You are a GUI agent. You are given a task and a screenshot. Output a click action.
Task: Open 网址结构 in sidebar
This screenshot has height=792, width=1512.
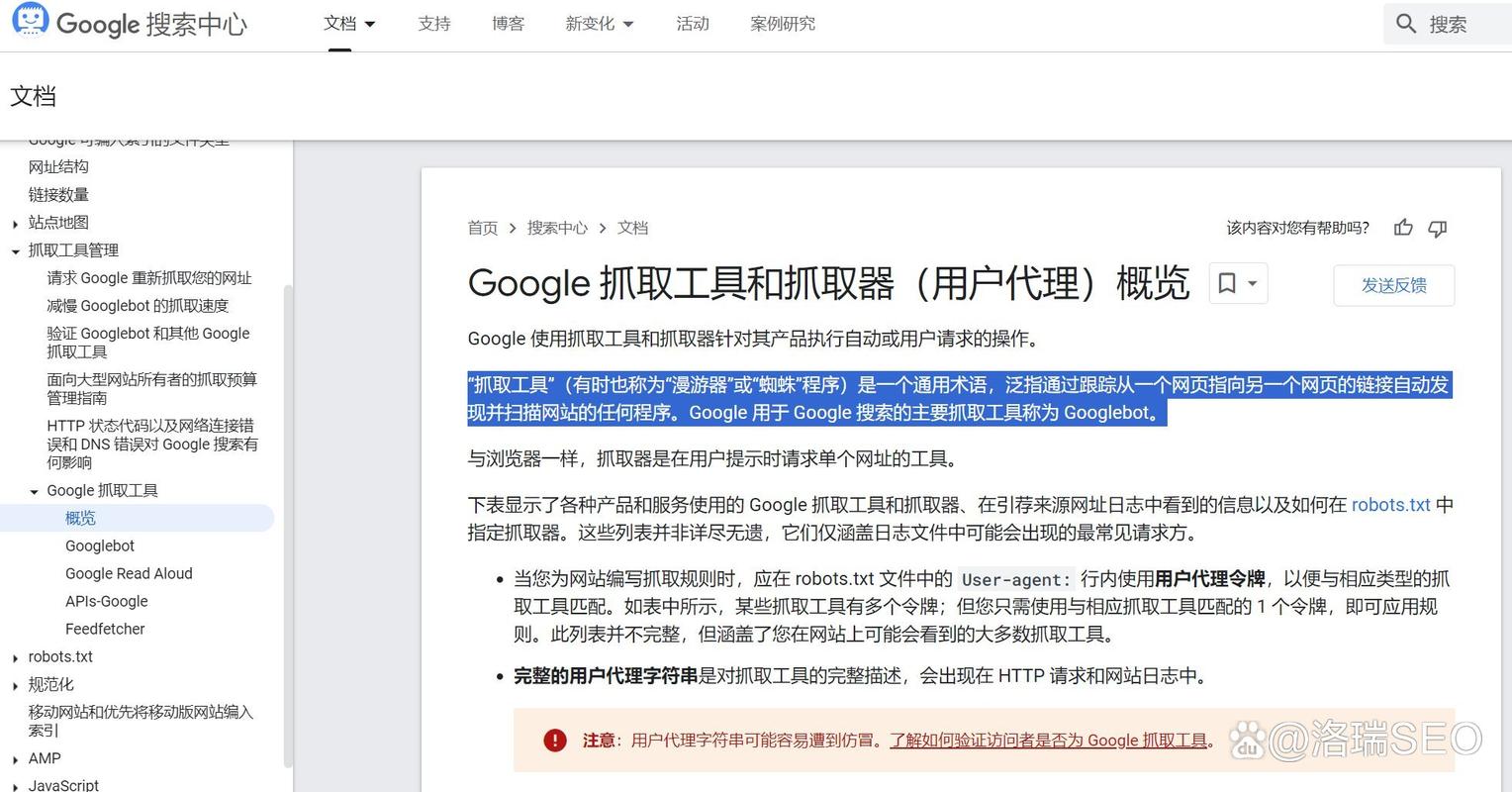tap(58, 167)
